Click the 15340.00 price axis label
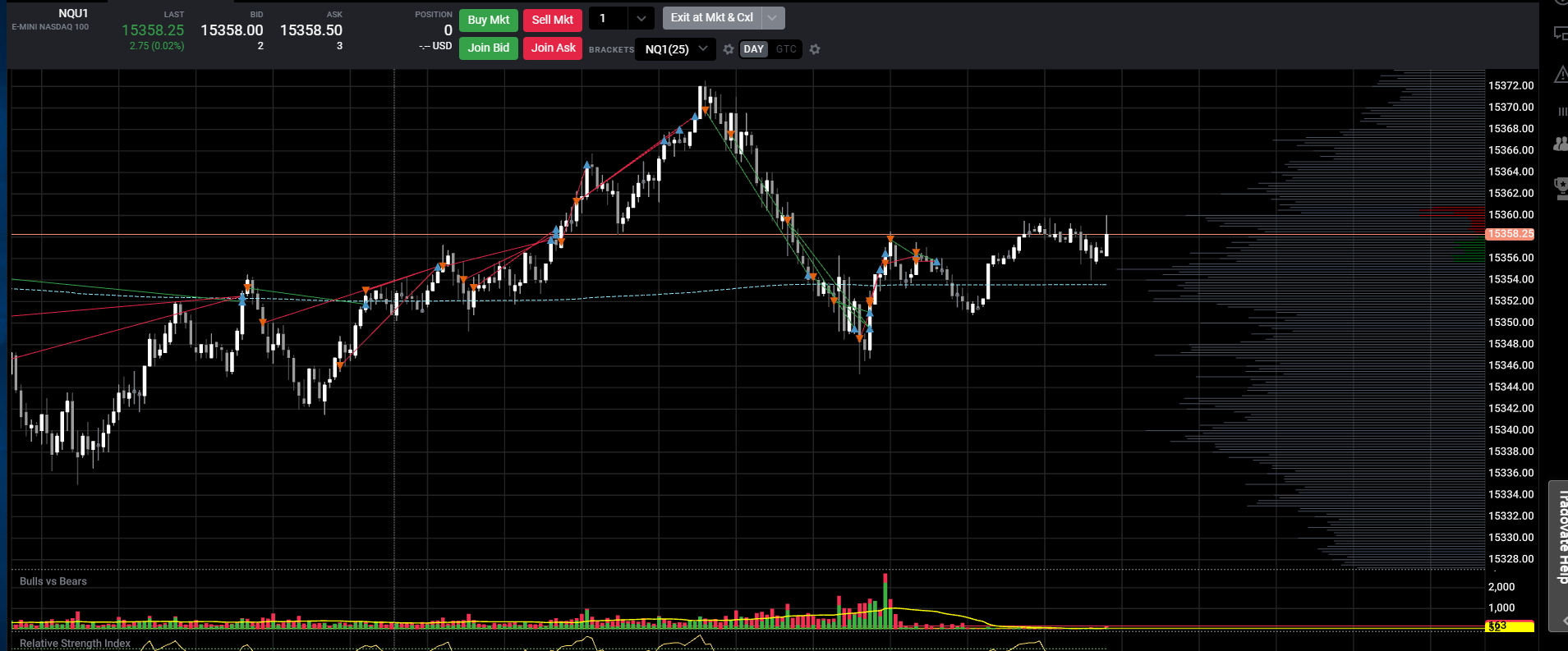This screenshot has height=651, width=1568. coord(1511,429)
